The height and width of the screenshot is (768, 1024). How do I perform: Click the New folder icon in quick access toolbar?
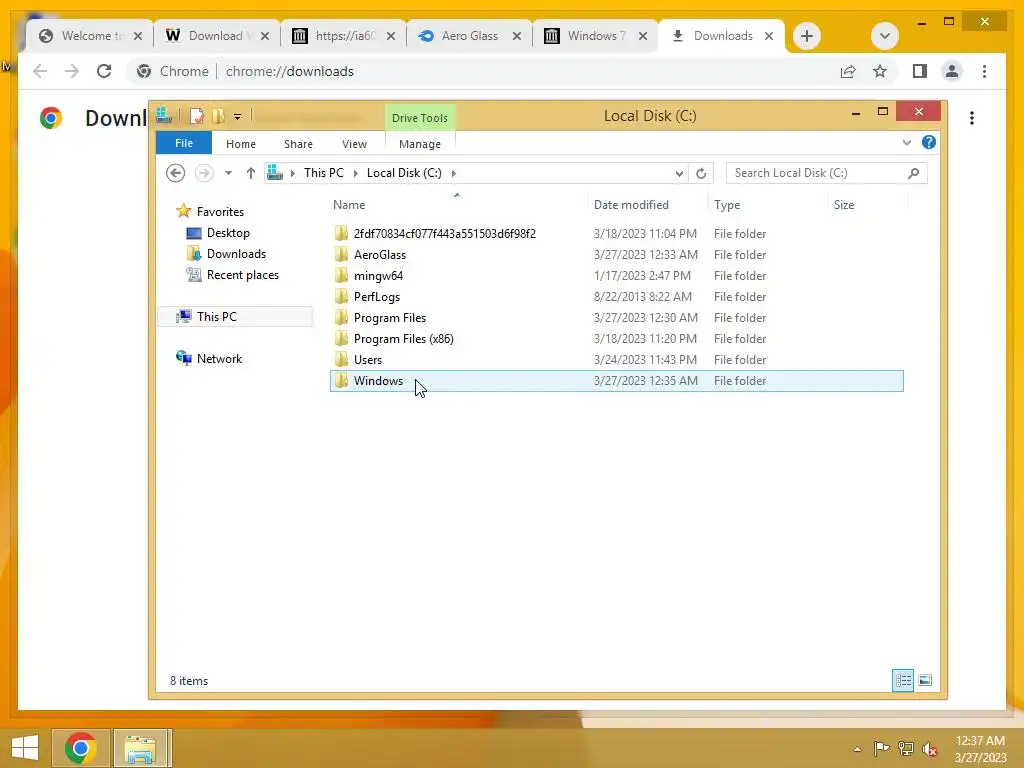tap(218, 117)
